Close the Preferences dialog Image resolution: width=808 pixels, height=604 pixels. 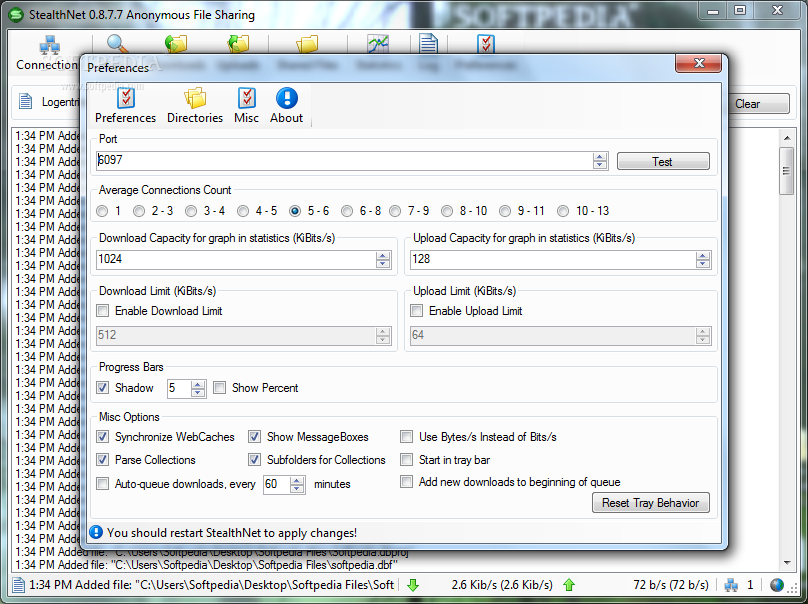click(698, 63)
